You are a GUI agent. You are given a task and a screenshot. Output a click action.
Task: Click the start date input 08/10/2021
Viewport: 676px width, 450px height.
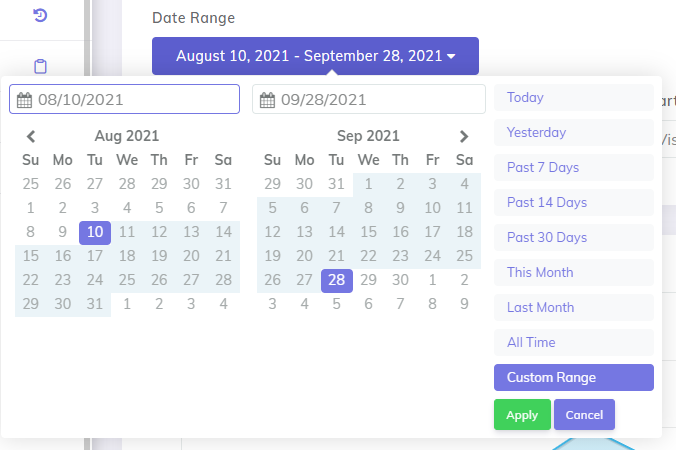tap(125, 99)
